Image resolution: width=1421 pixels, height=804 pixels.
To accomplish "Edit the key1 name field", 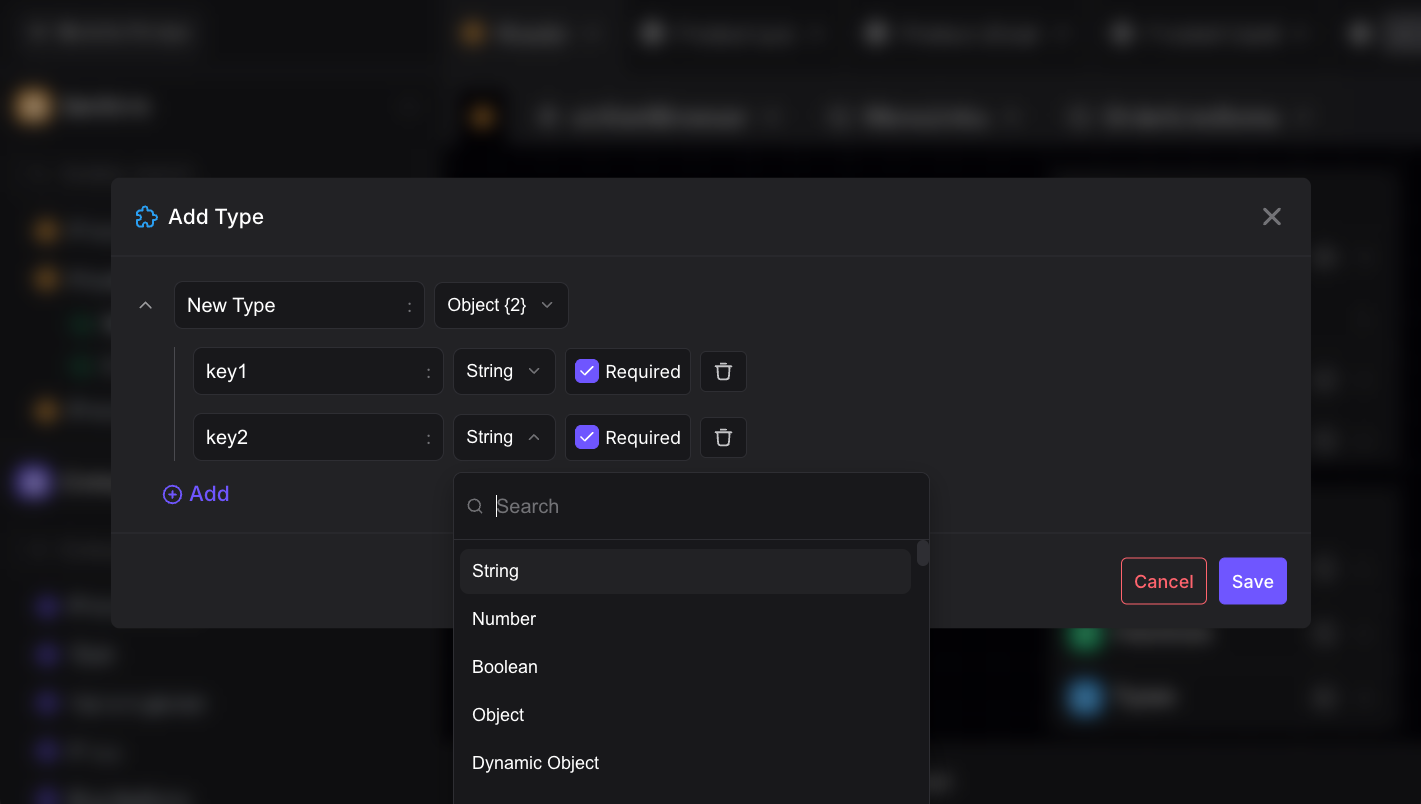I will 318,371.
